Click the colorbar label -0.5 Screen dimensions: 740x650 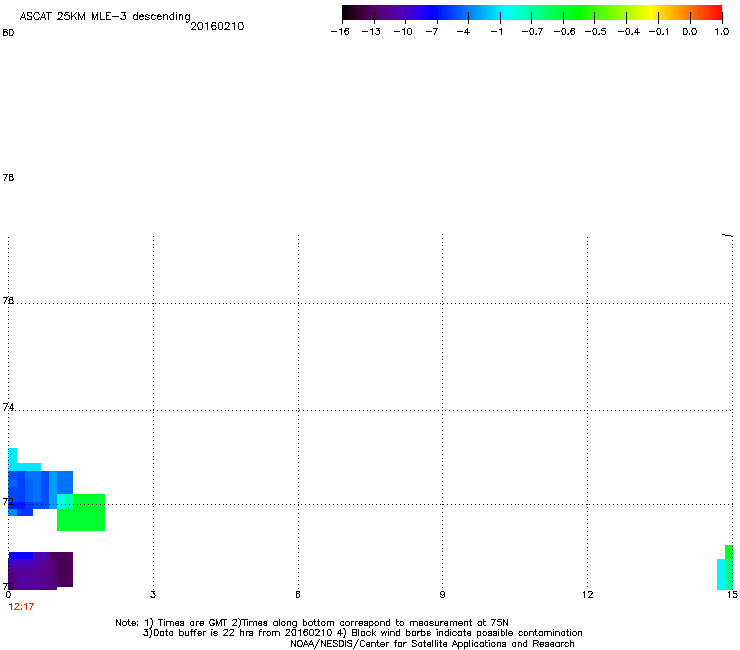pos(596,32)
